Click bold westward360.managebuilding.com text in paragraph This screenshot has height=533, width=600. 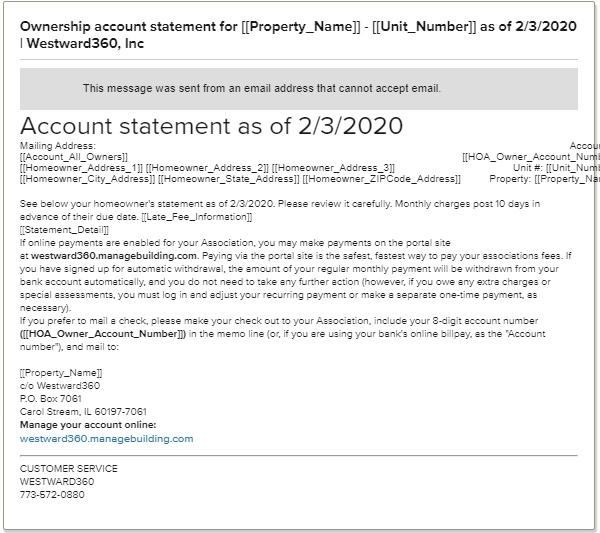click(x=114, y=256)
